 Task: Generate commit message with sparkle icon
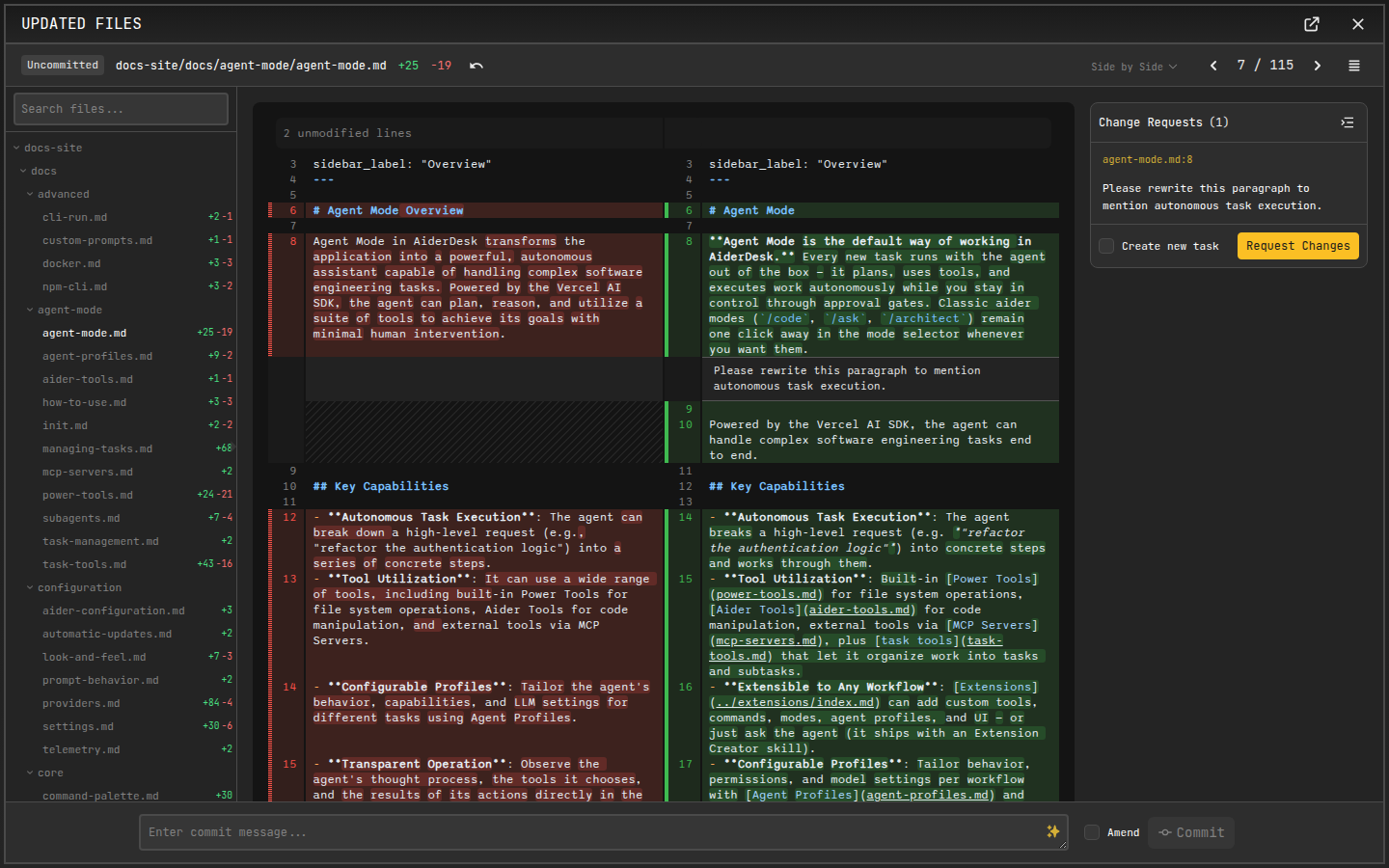pyautogui.click(x=1053, y=831)
